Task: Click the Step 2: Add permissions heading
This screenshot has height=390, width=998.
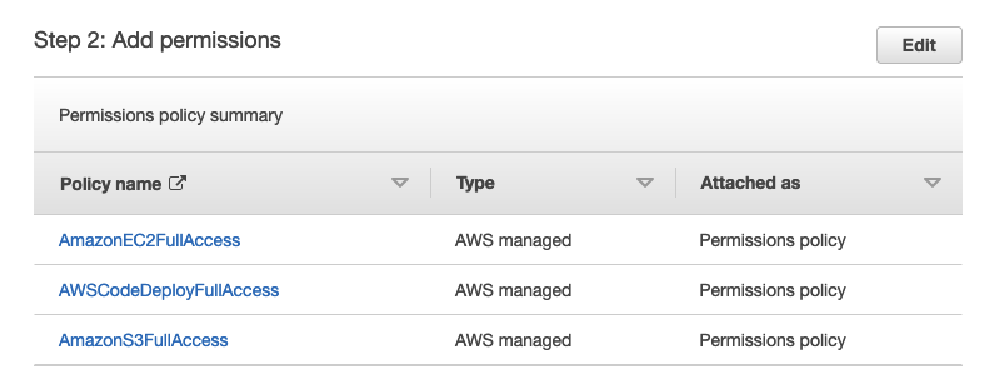Action: [x=157, y=41]
